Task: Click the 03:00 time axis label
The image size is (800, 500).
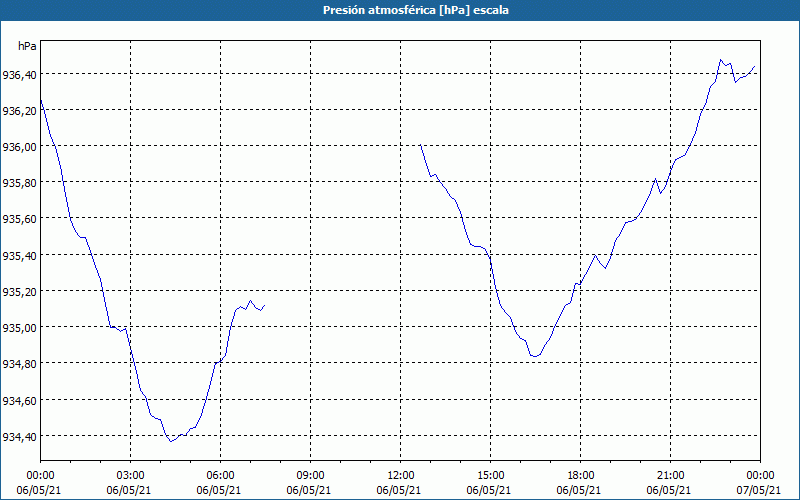Action: click(x=131, y=476)
